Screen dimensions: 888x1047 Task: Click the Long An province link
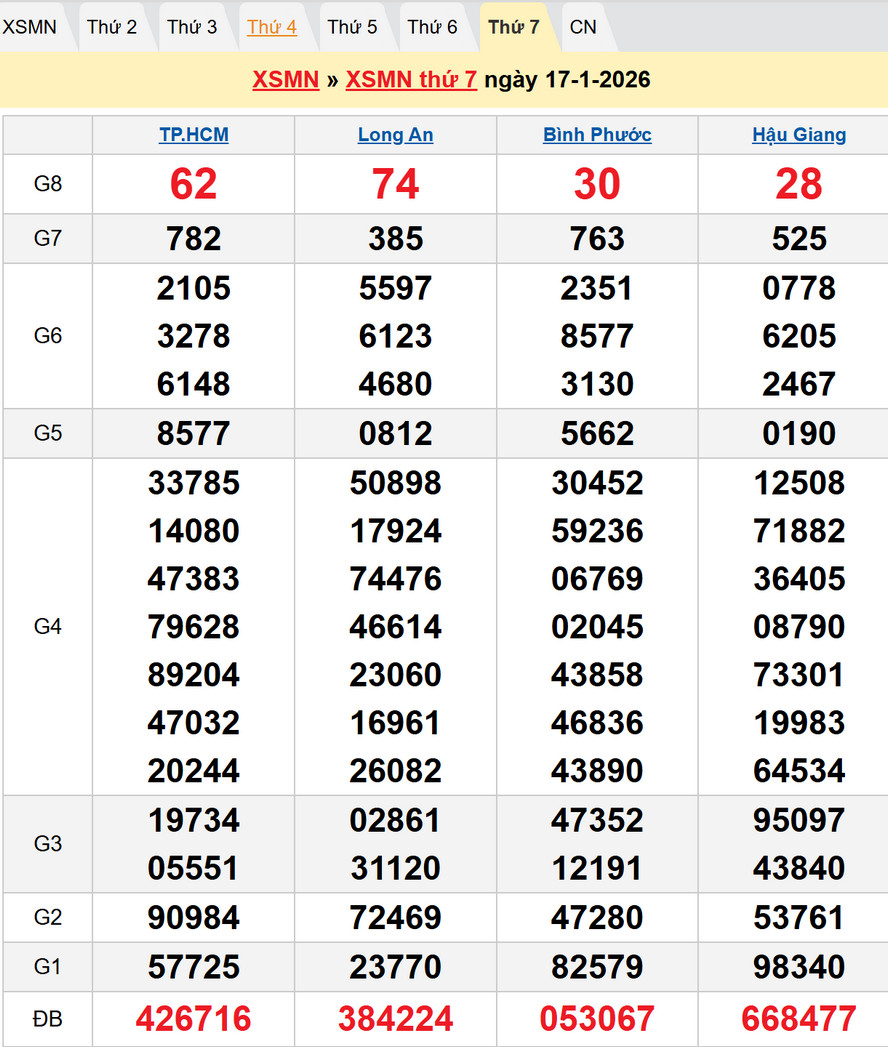tap(395, 135)
